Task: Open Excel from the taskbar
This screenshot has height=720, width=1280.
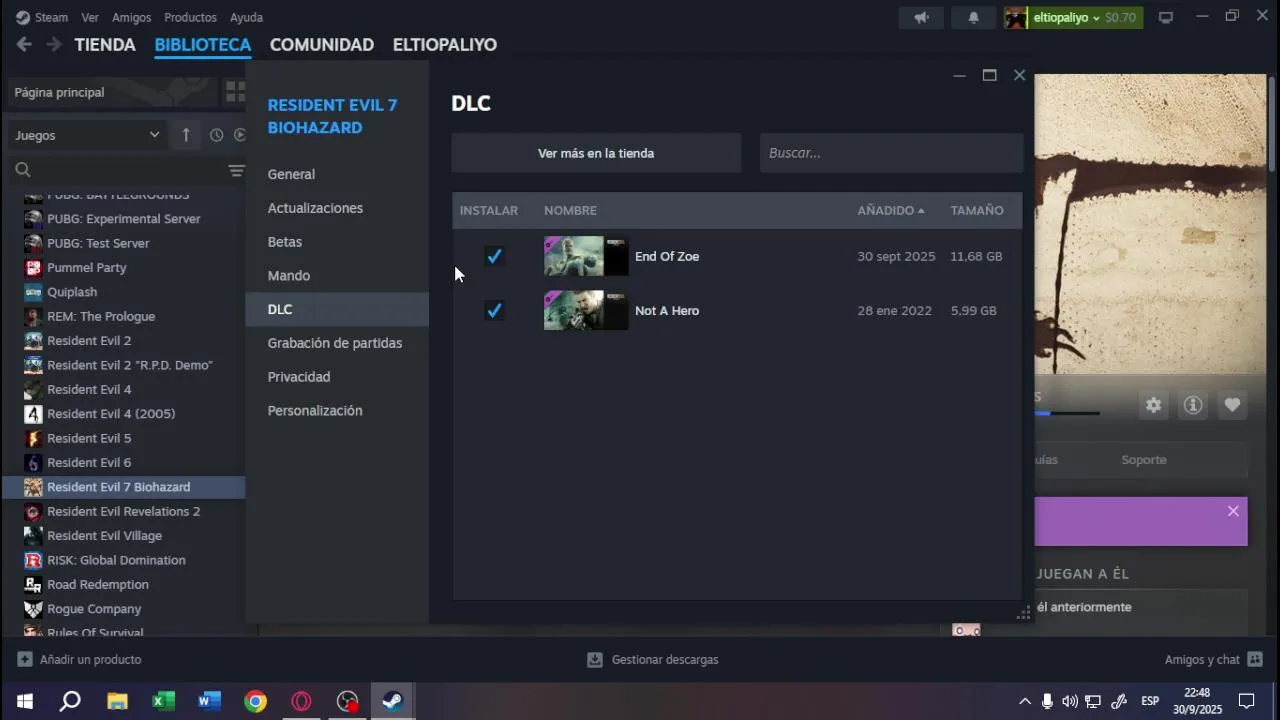Action: click(163, 701)
